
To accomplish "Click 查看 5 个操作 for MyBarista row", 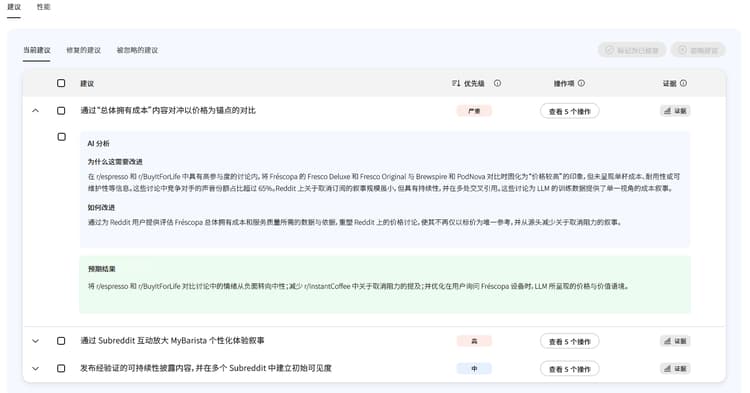I will [x=570, y=341].
